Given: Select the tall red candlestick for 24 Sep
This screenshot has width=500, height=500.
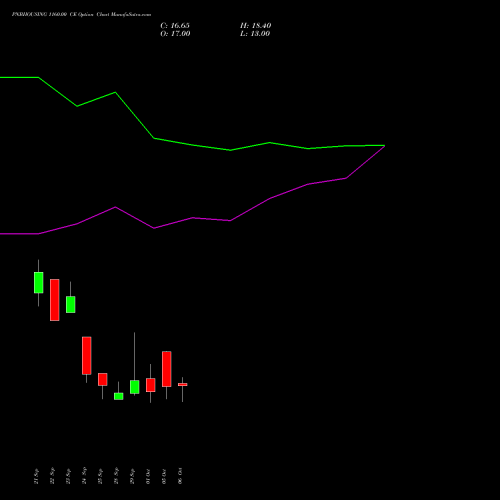Looking at the screenshot, I should pos(87,356).
